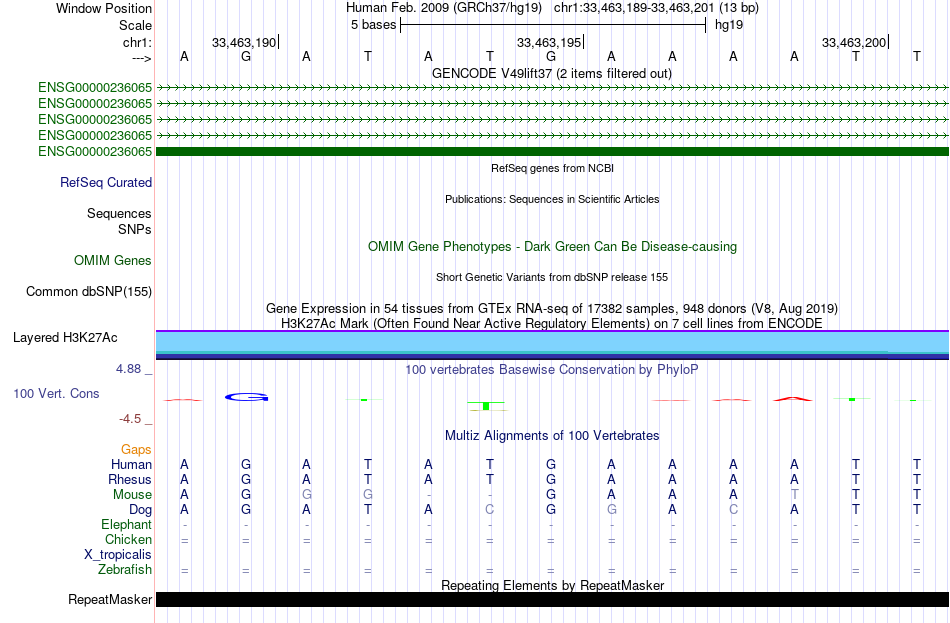
Task: Select the Rhesus alignment row label
Action: point(130,479)
